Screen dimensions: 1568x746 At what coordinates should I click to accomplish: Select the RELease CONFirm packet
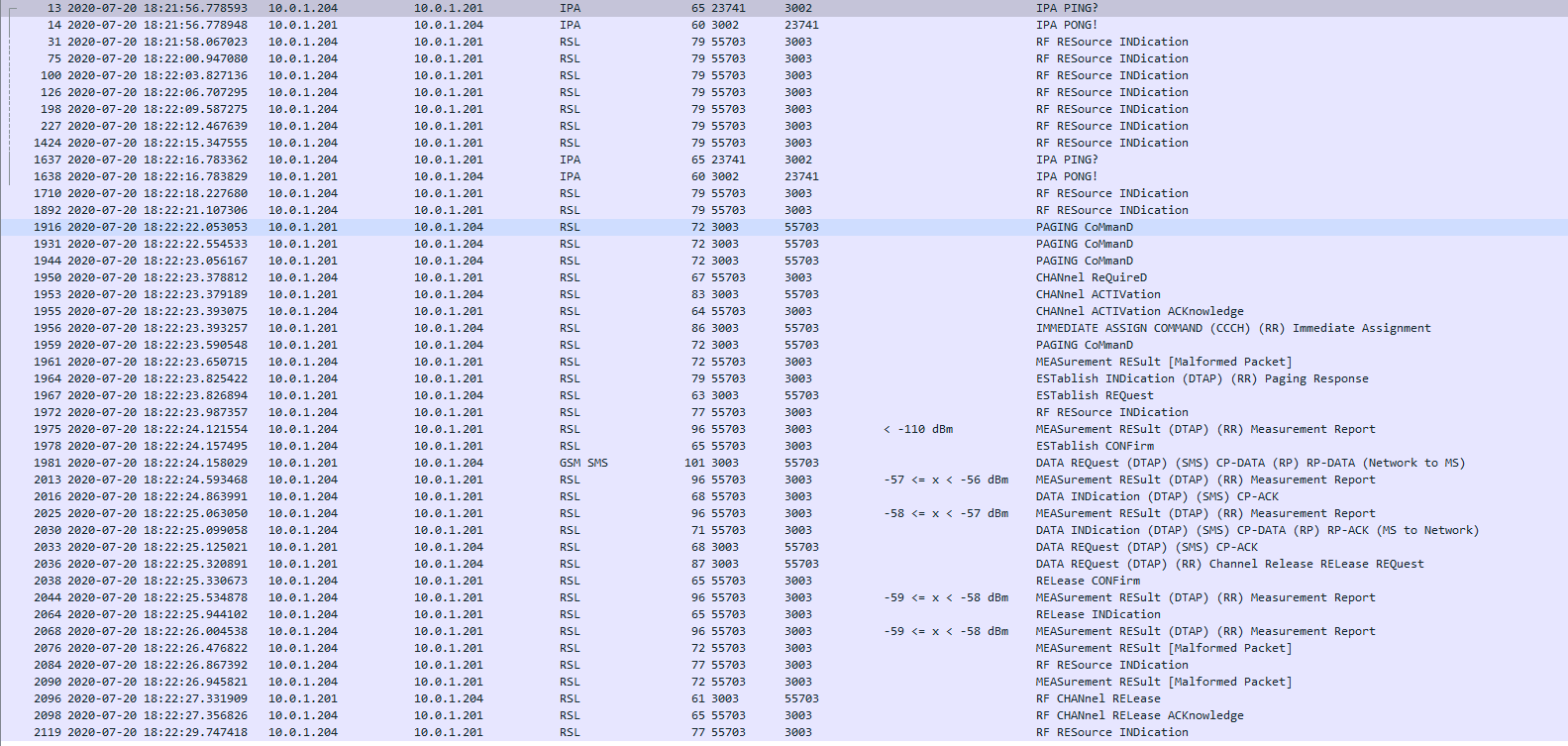coord(1087,581)
